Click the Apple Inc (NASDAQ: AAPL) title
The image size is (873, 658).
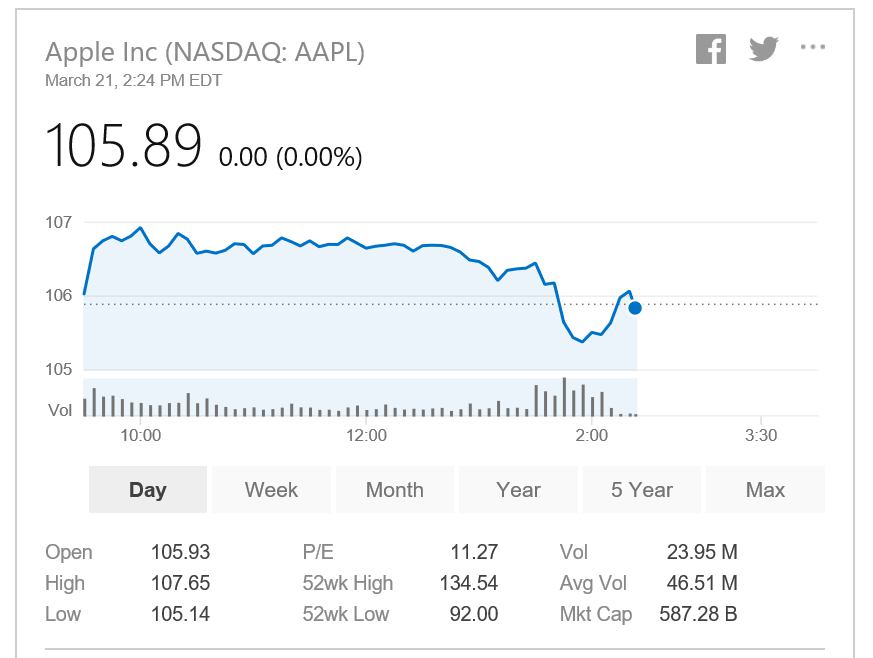tap(205, 52)
